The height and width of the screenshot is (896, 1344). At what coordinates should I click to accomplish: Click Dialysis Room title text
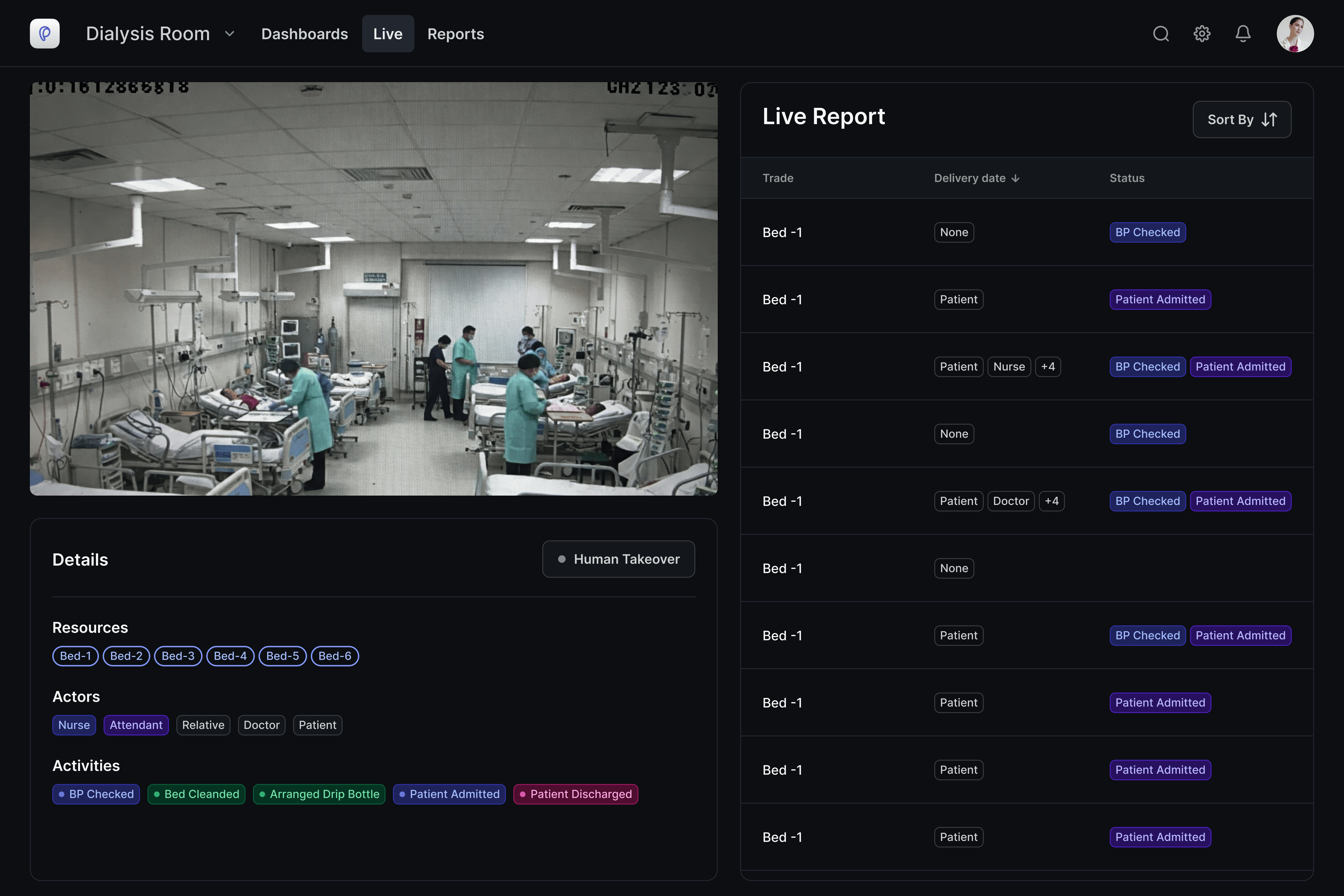(148, 34)
